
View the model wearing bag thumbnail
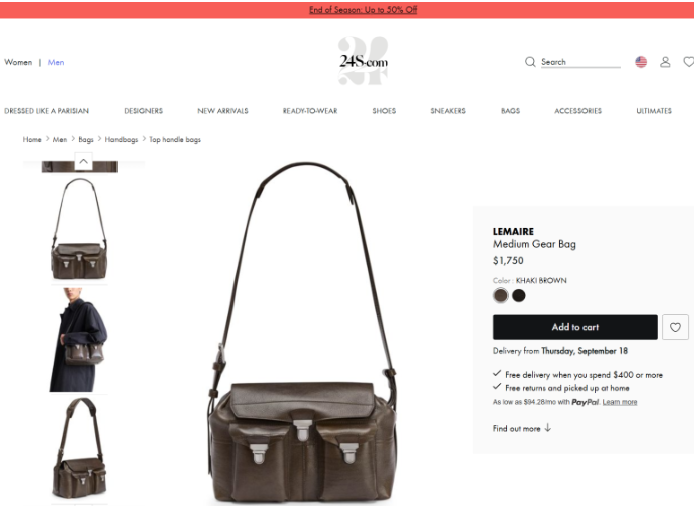[x=79, y=339]
